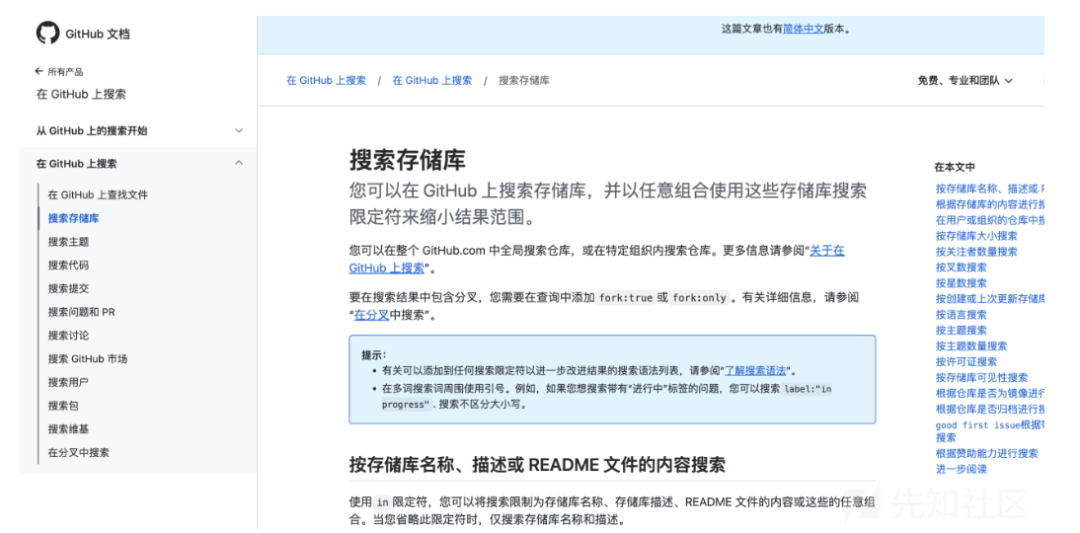Viewport: 1080px width, 533px height.
Task: Jump to 进一步阅读 in the contents list
Action: point(961,469)
